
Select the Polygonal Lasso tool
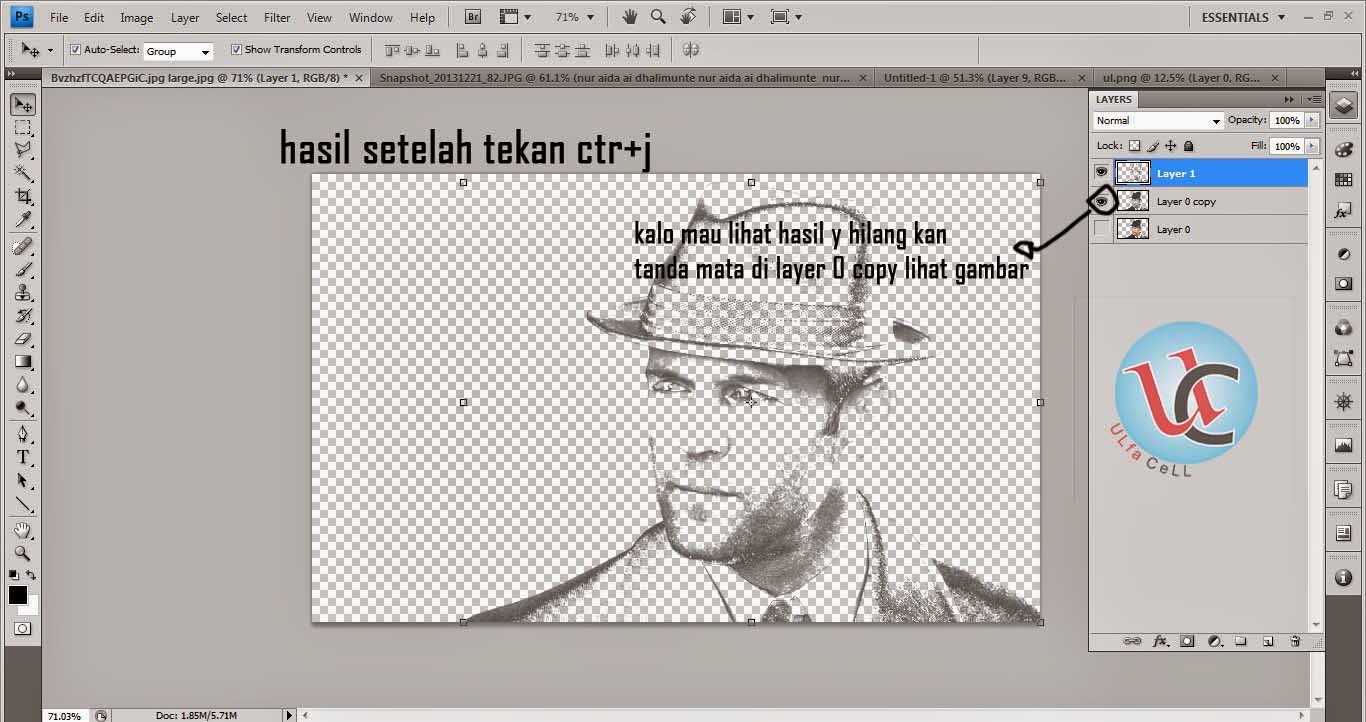click(23, 151)
